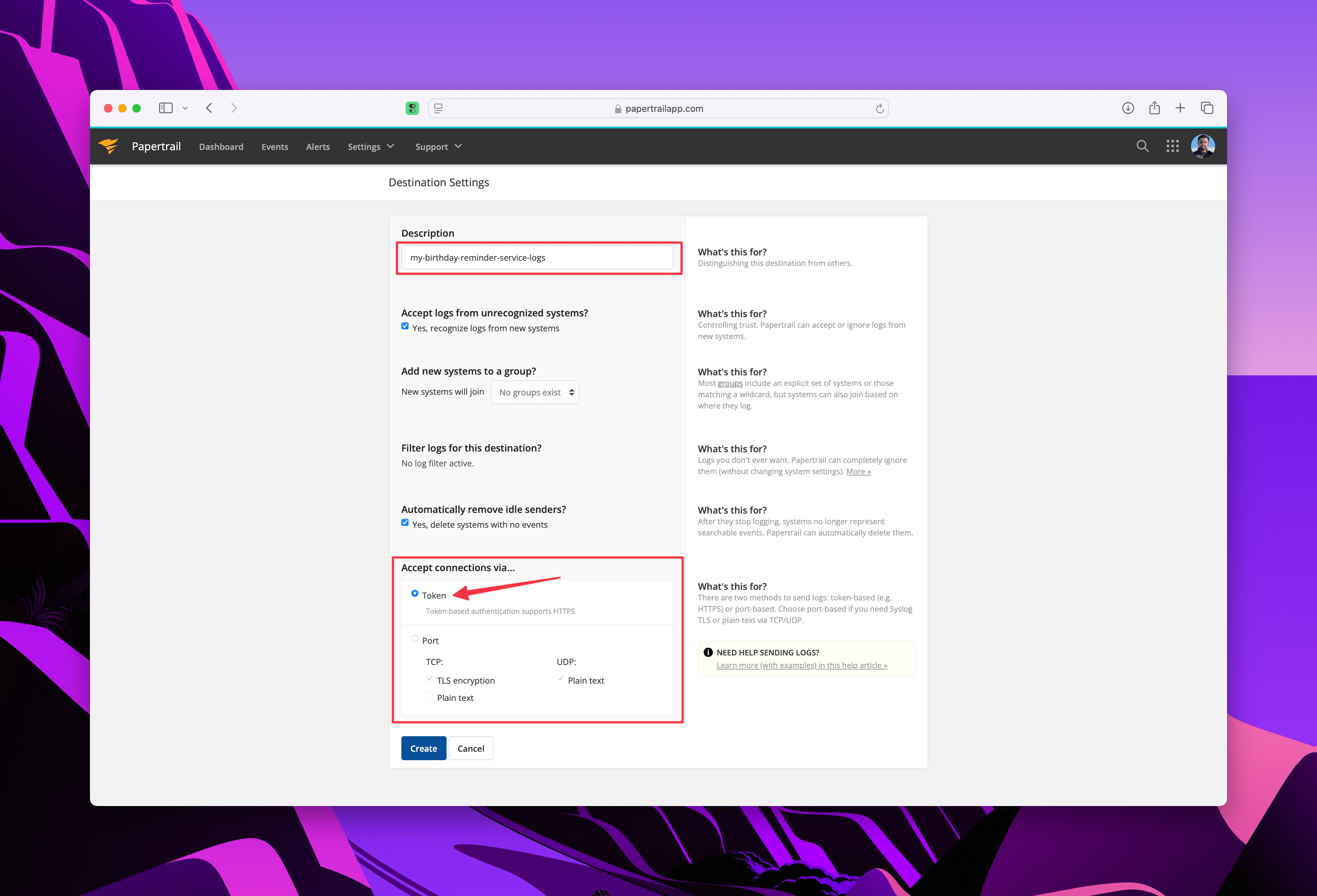Open the search magnifier in navbar
This screenshot has width=1317, height=896.
tap(1142, 146)
